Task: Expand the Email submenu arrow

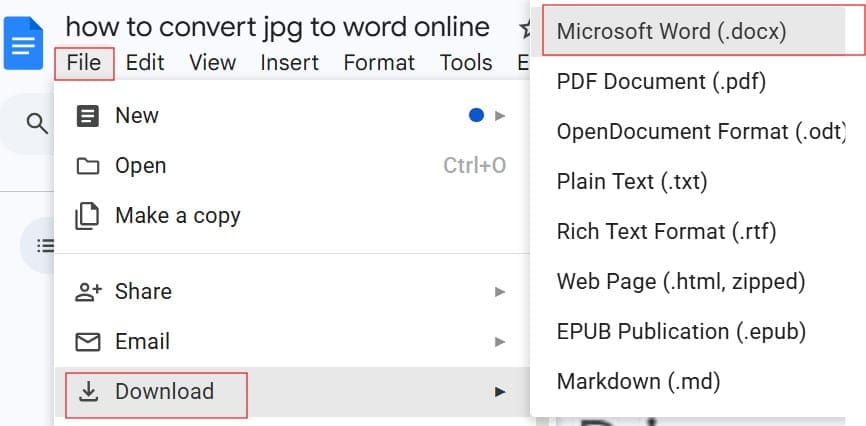Action: click(x=500, y=342)
